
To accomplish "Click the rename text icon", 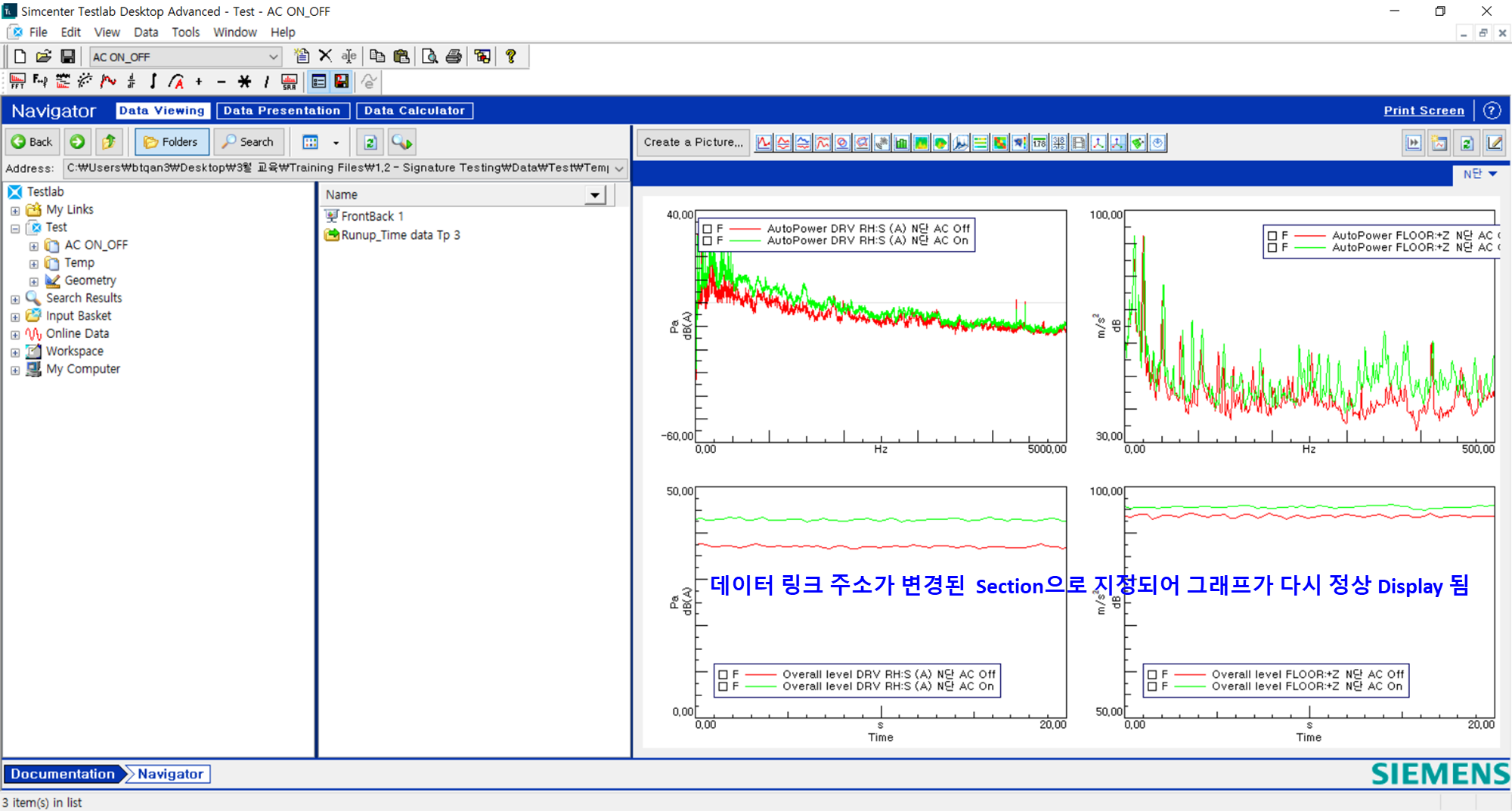I will tap(349, 56).
